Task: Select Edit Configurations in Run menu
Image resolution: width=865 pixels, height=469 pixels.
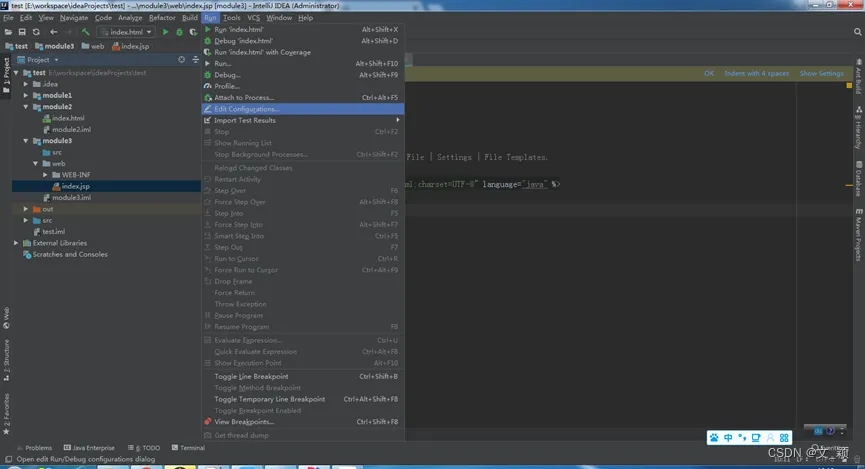Action: 303,109
